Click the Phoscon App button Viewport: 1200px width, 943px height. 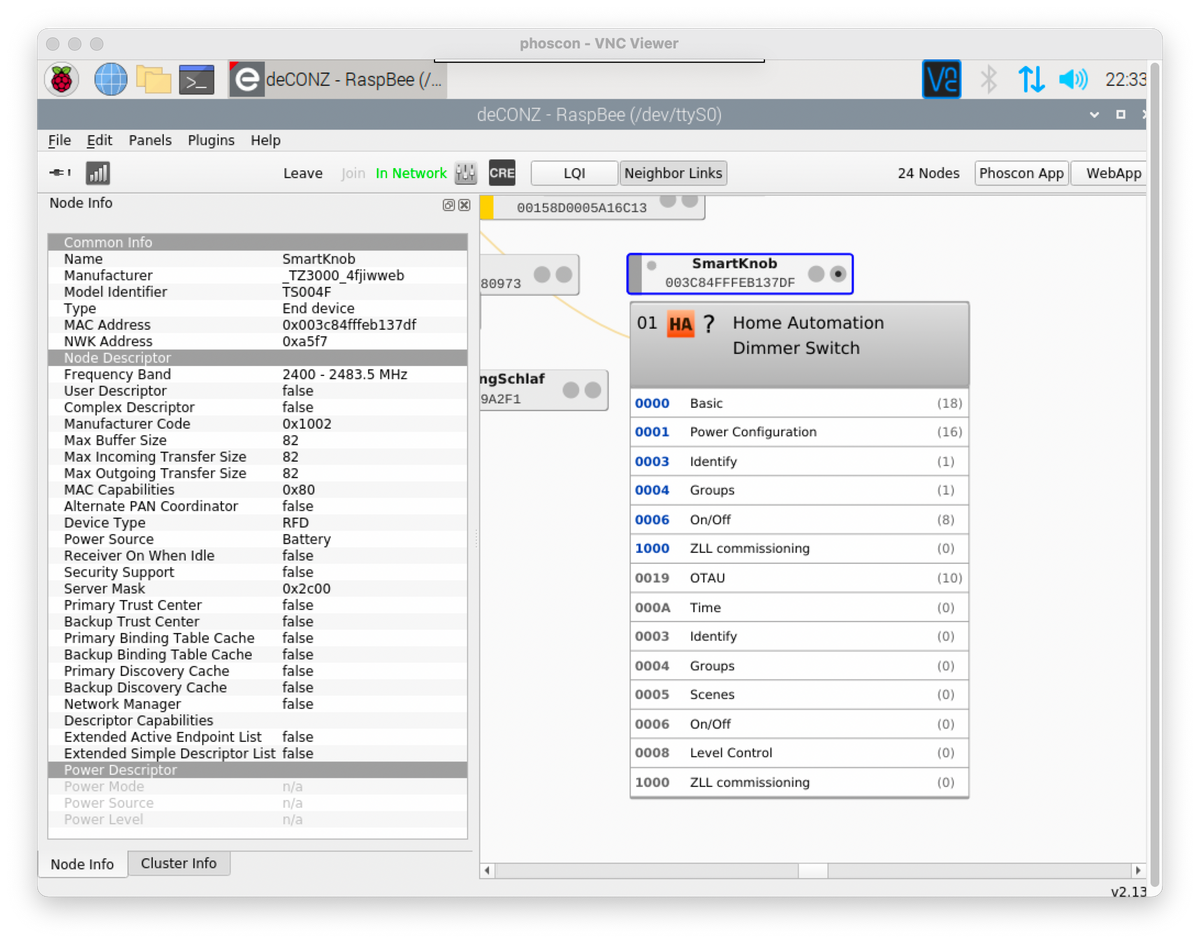pos(1021,173)
